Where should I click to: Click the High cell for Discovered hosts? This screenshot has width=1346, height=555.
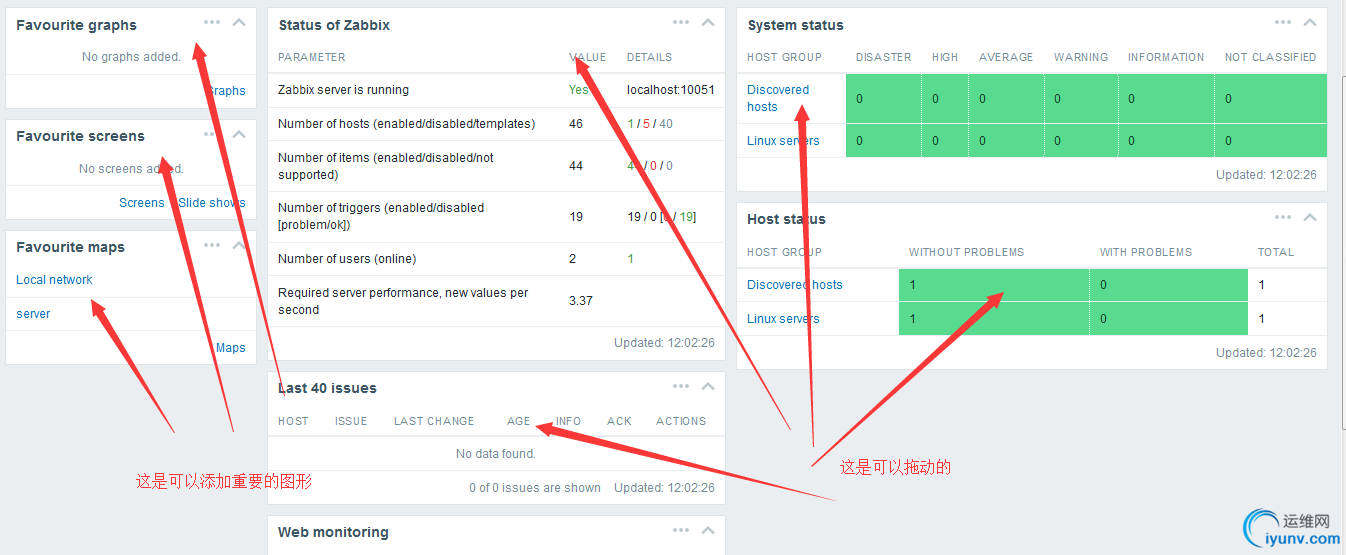click(x=945, y=99)
